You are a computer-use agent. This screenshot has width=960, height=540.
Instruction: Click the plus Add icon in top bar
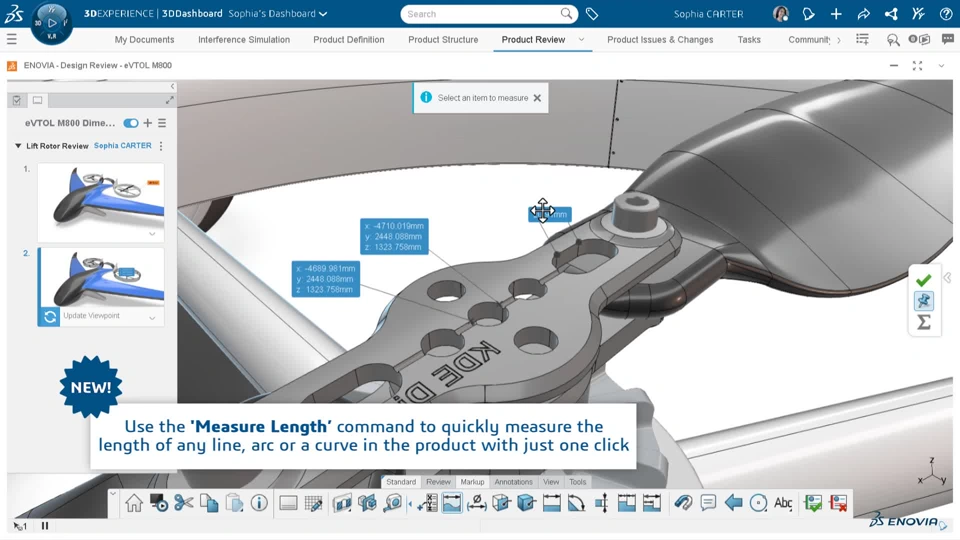click(836, 13)
